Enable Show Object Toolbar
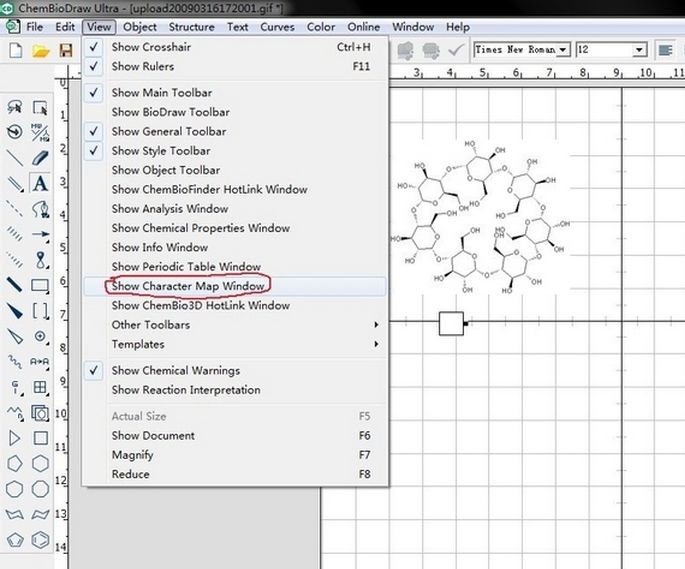The image size is (685, 569). [235, 170]
